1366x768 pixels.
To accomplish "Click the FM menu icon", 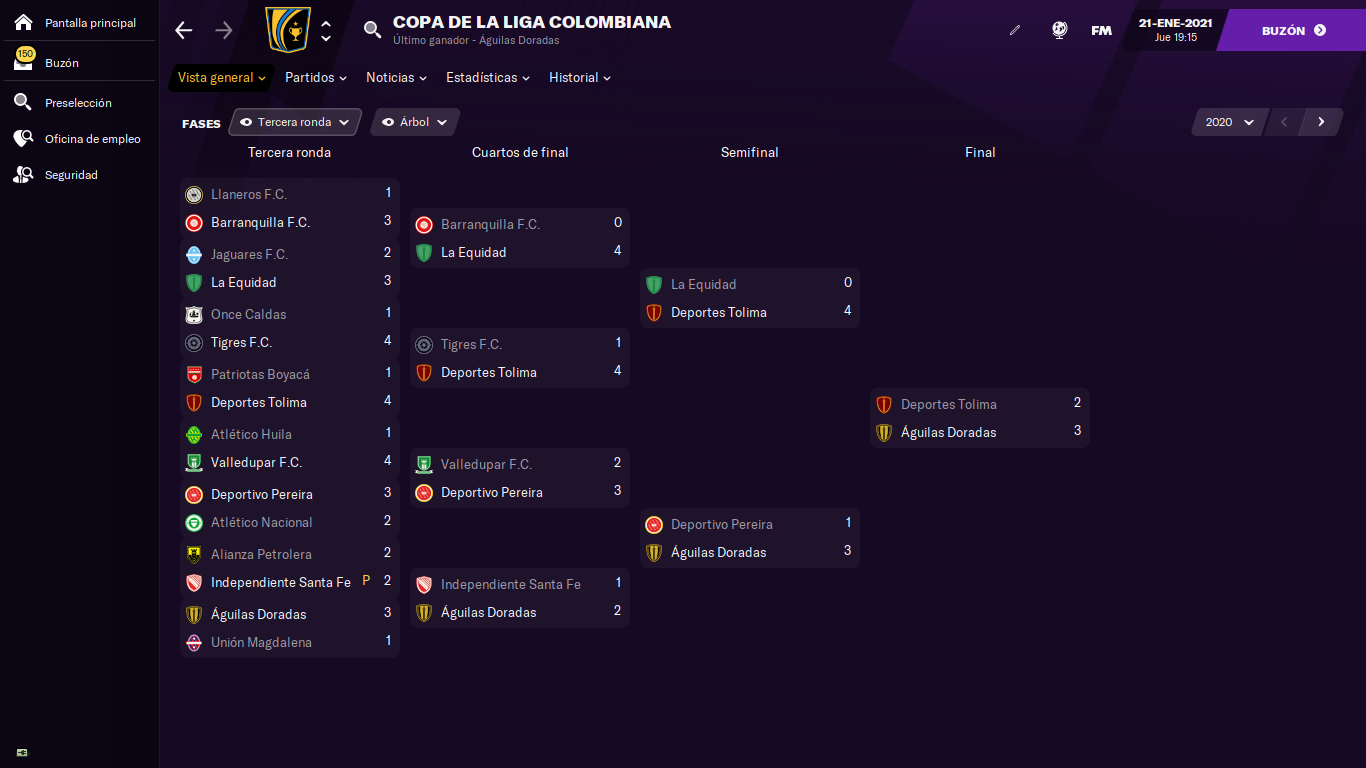I will [1101, 30].
